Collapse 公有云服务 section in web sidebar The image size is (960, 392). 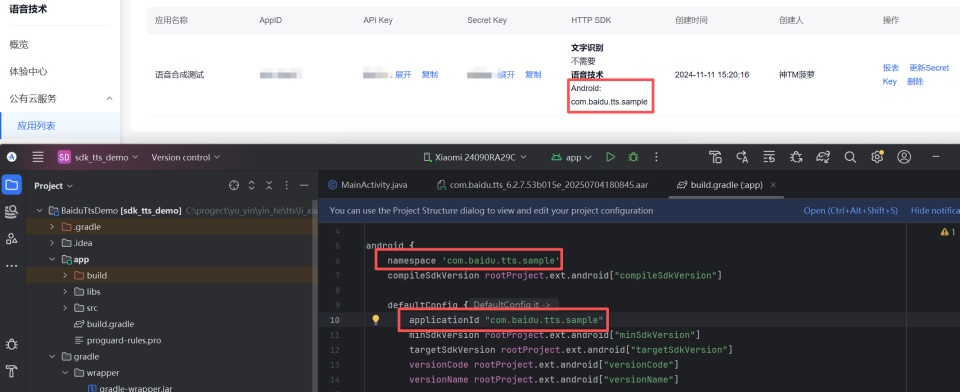pos(110,99)
